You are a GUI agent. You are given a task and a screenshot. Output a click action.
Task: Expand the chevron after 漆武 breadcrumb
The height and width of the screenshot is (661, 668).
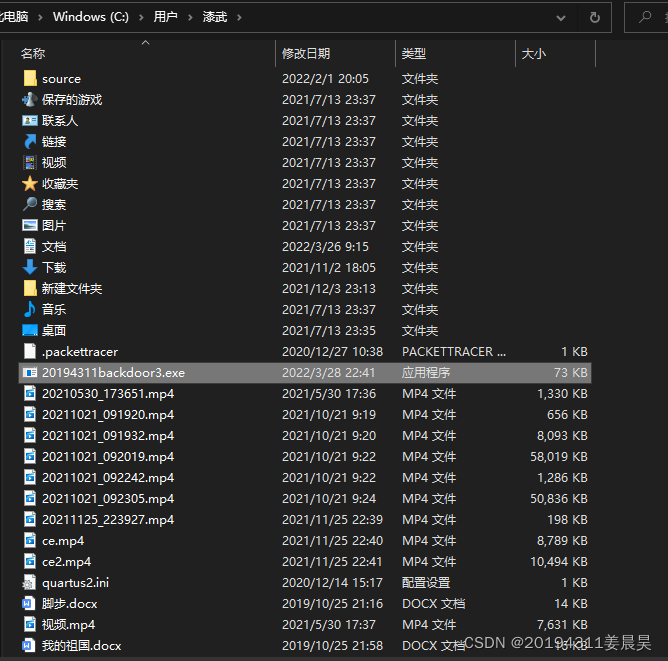click(x=239, y=17)
